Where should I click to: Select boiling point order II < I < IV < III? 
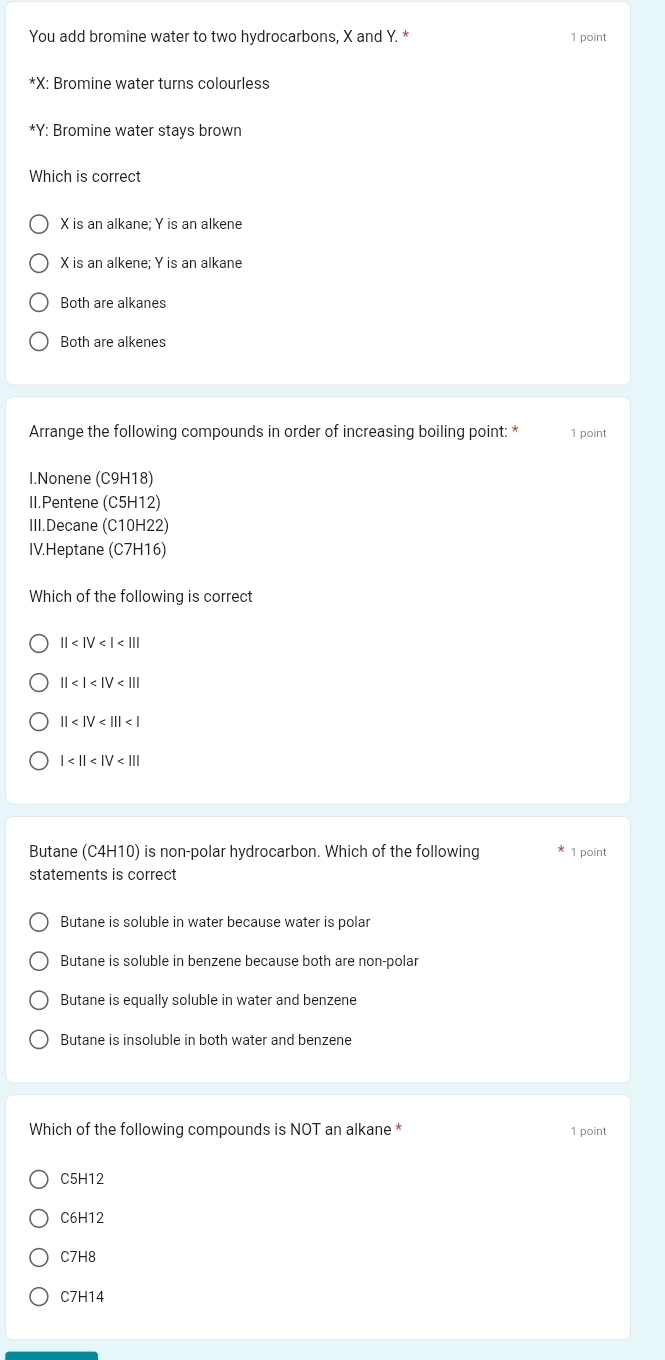(38, 683)
